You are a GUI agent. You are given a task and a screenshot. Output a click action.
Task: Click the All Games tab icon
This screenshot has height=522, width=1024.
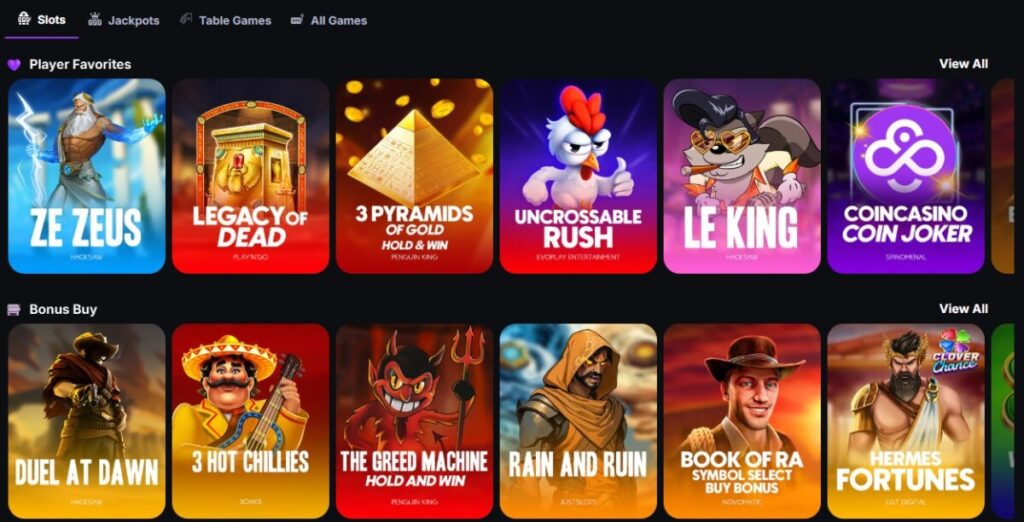click(297, 20)
